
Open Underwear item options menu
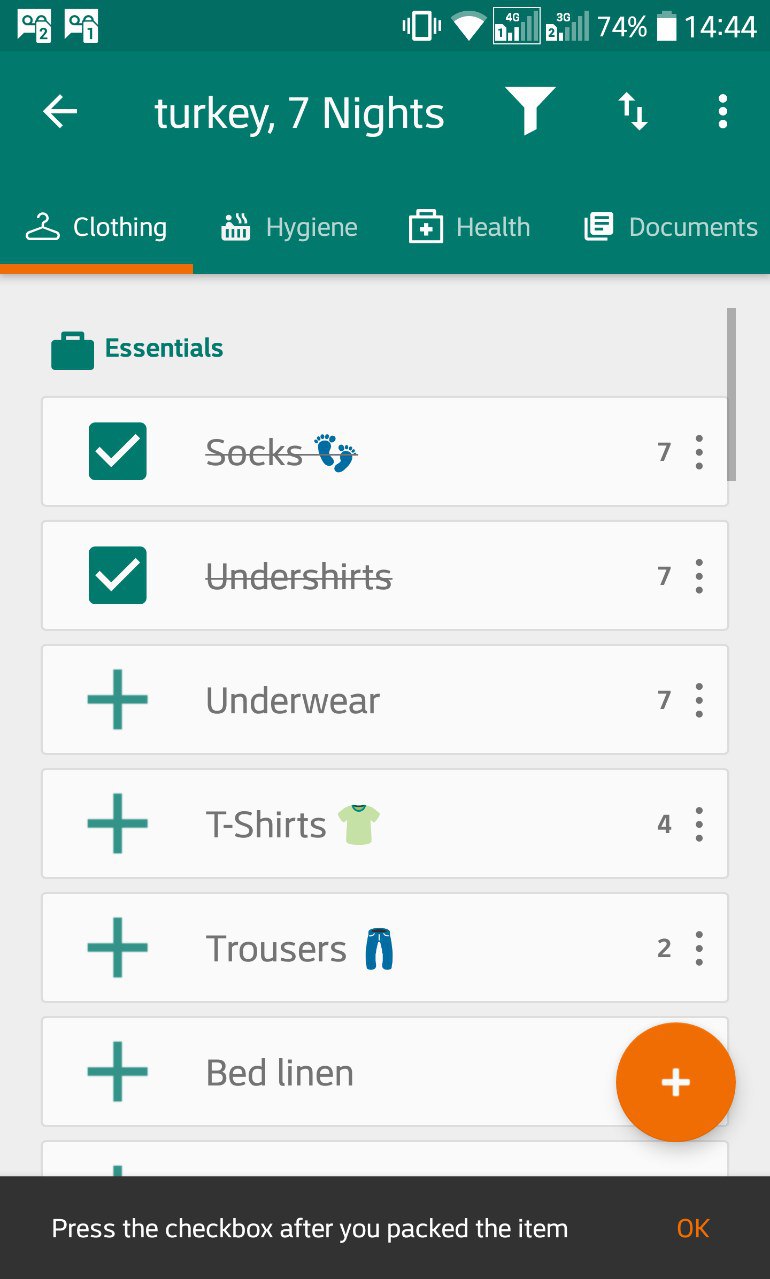click(699, 700)
